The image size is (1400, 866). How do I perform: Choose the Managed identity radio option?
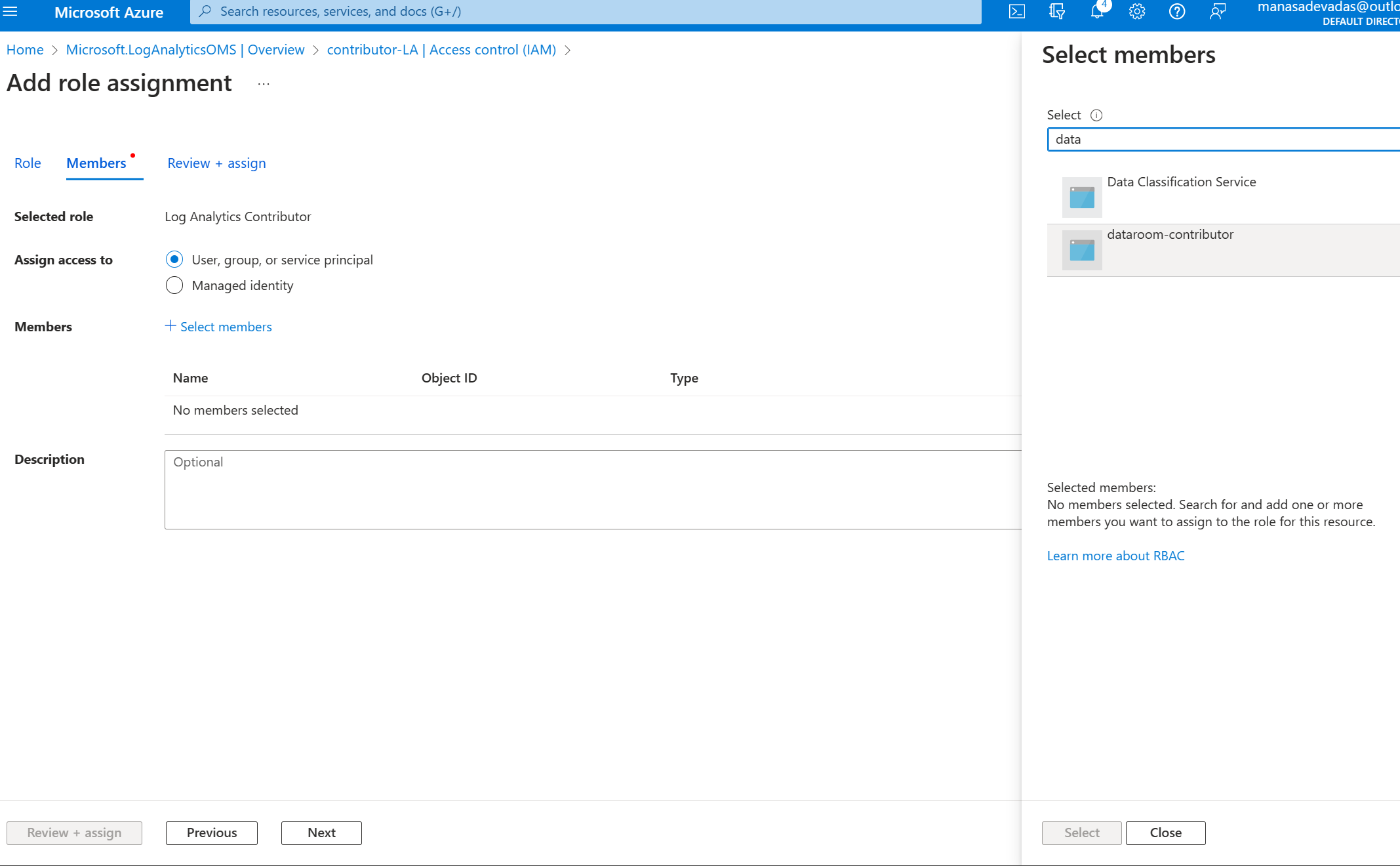click(x=174, y=285)
